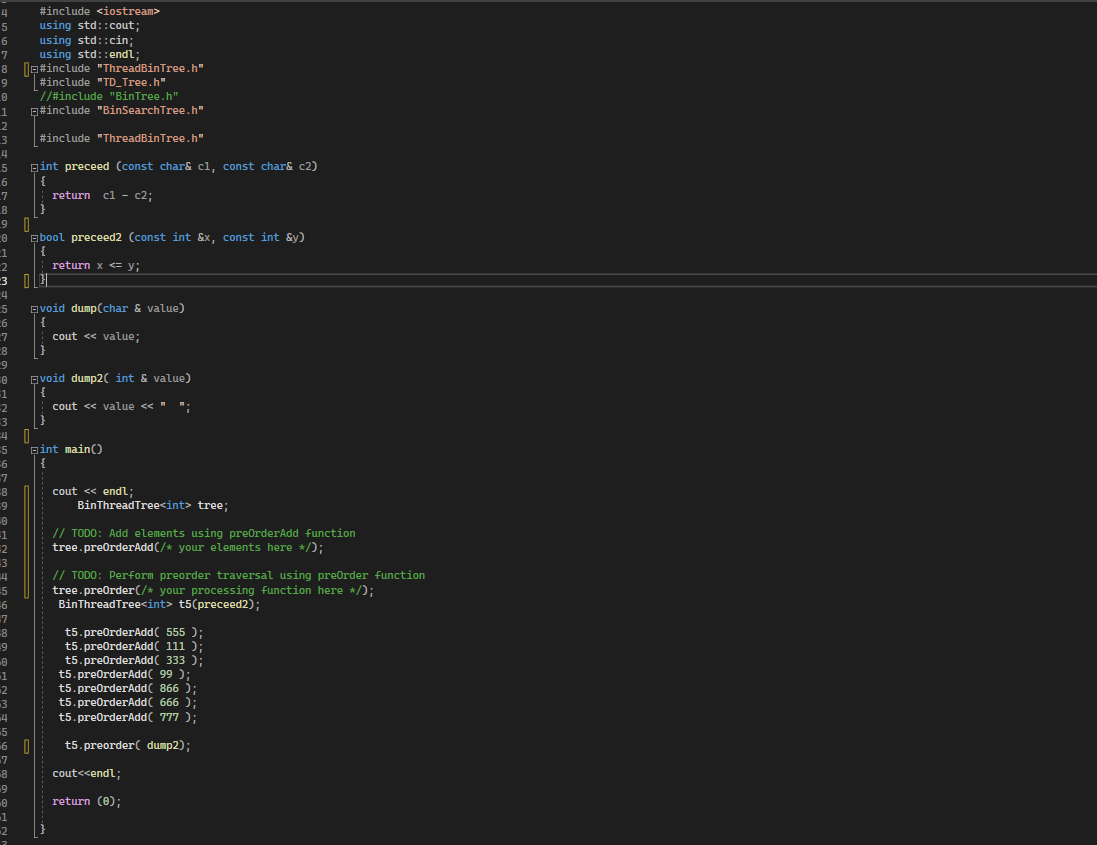Click the using std::cout; statement
The width and height of the screenshot is (1097, 845).
tap(90, 26)
